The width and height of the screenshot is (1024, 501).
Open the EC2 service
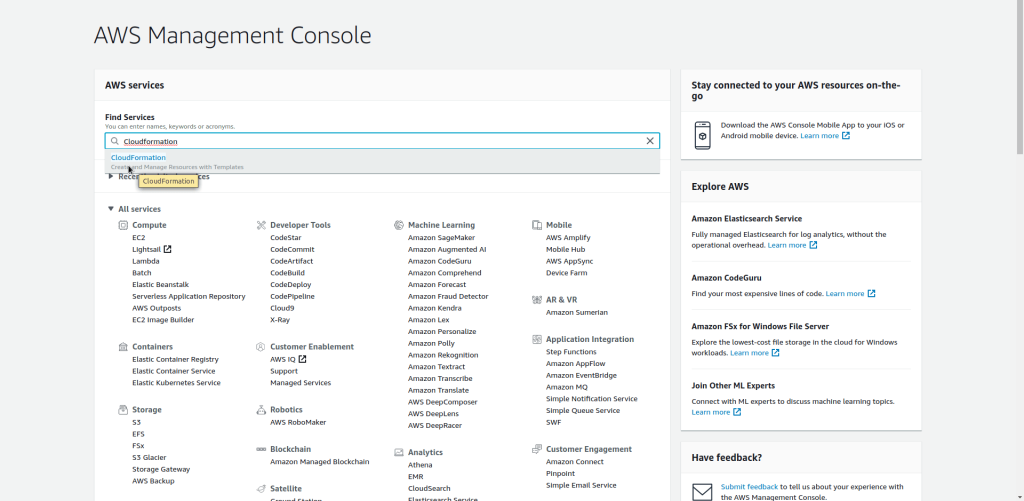[138, 238]
